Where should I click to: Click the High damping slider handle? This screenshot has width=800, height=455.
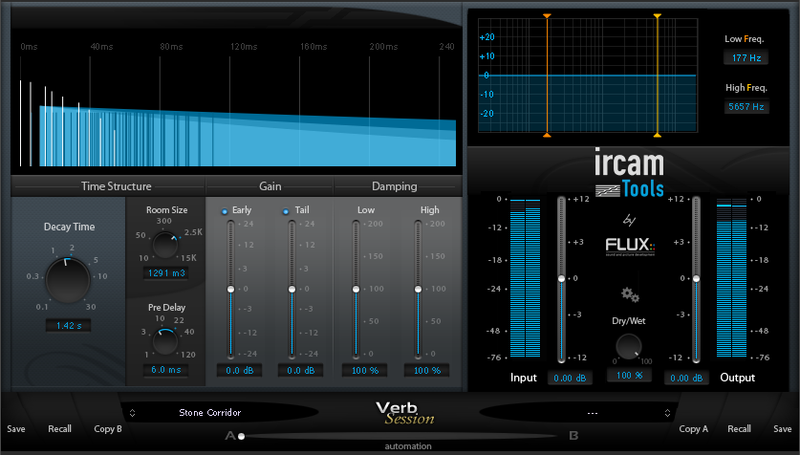pos(418,289)
